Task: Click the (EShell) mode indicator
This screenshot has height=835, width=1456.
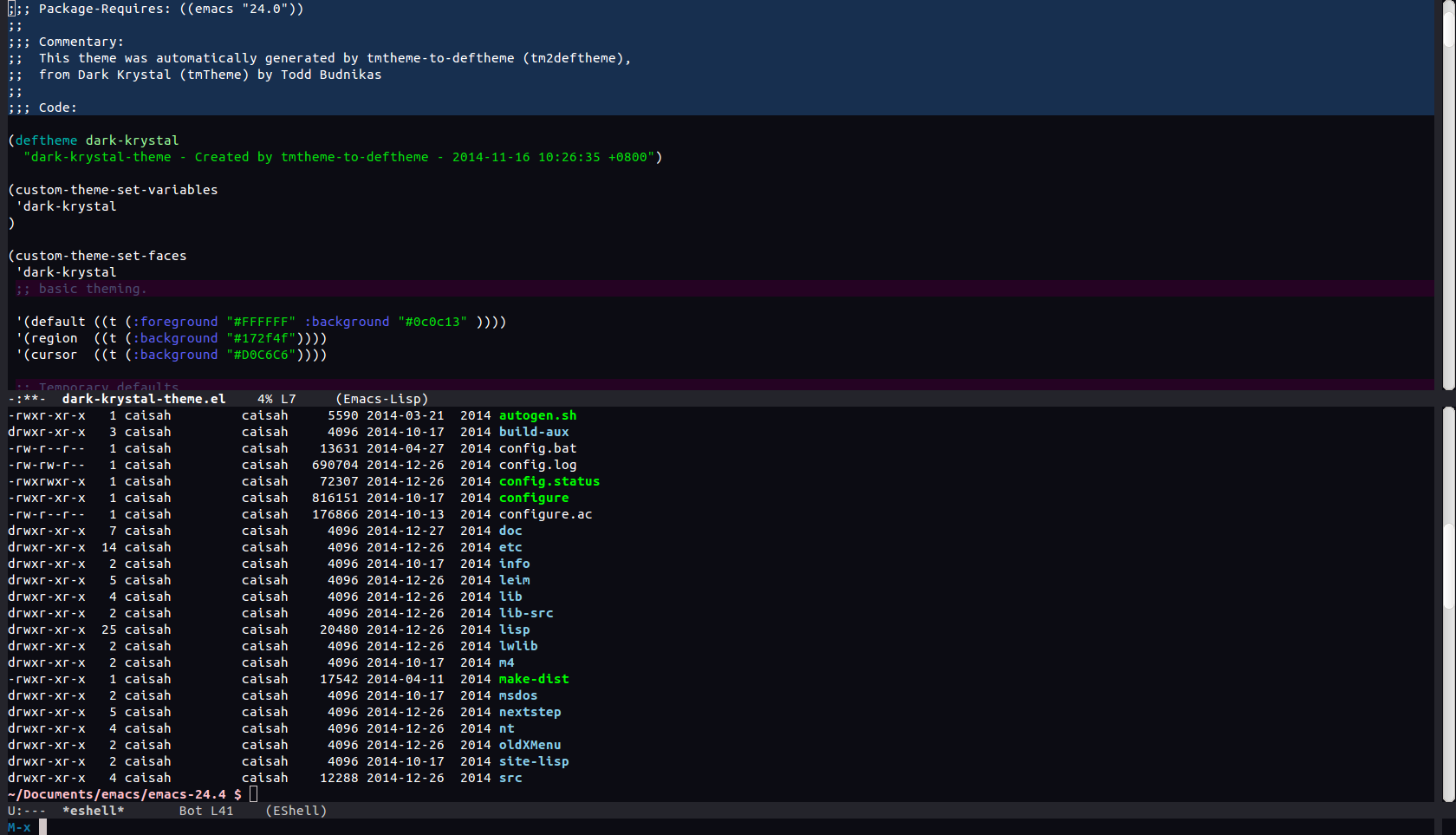Action: [296, 811]
